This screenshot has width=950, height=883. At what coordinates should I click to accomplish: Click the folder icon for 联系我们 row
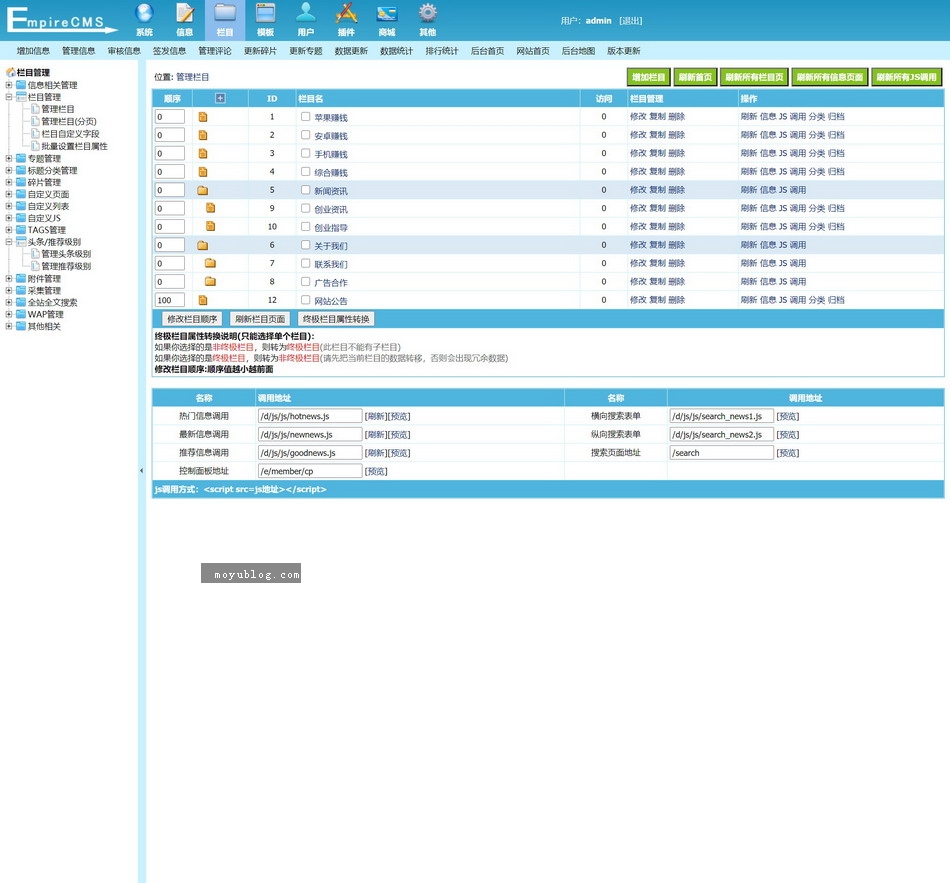point(210,263)
